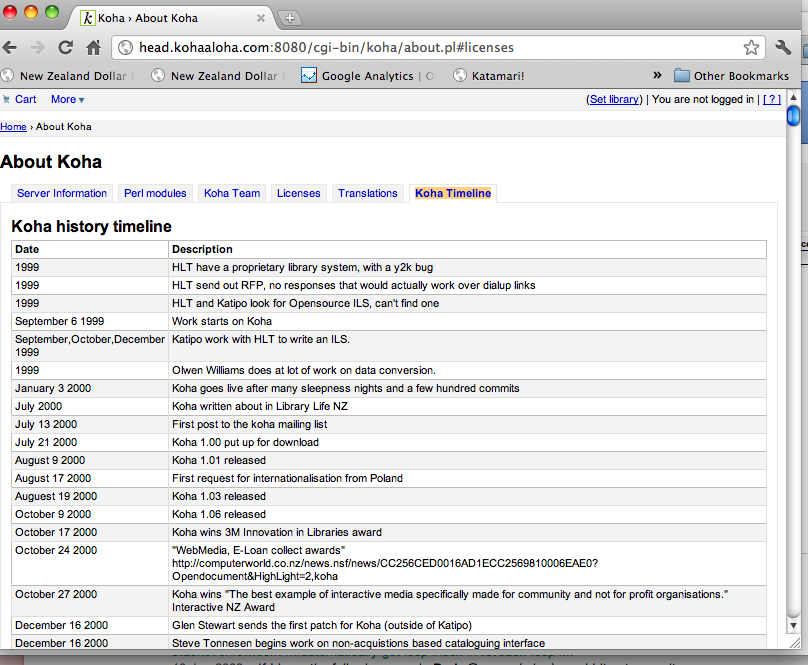
Task: Click the vertical scrollbar thumb
Action: (x=793, y=115)
